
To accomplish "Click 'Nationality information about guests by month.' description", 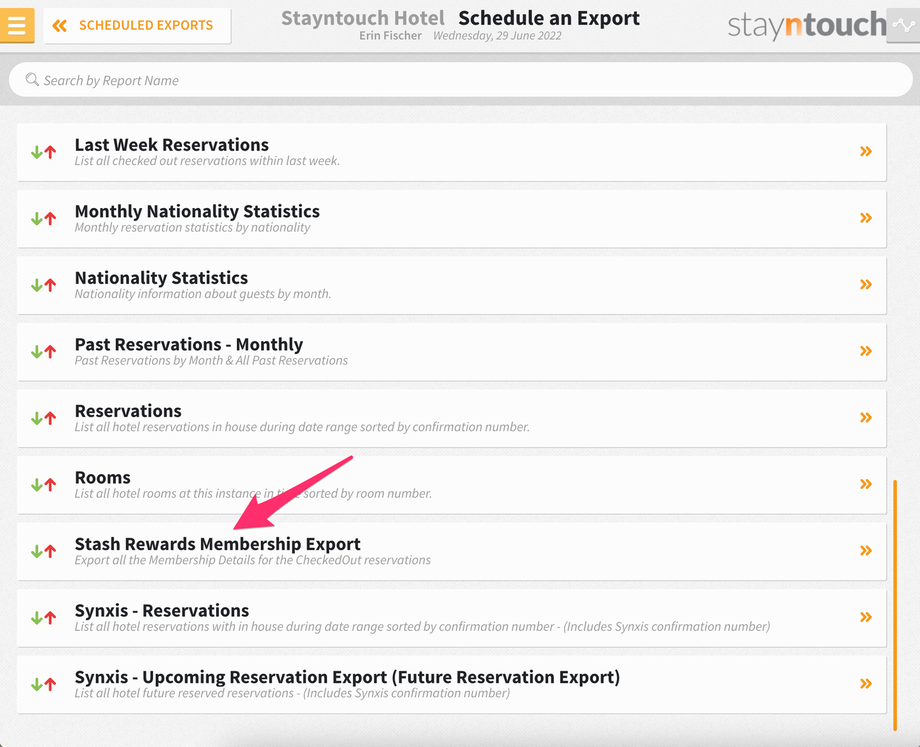I will (203, 294).
